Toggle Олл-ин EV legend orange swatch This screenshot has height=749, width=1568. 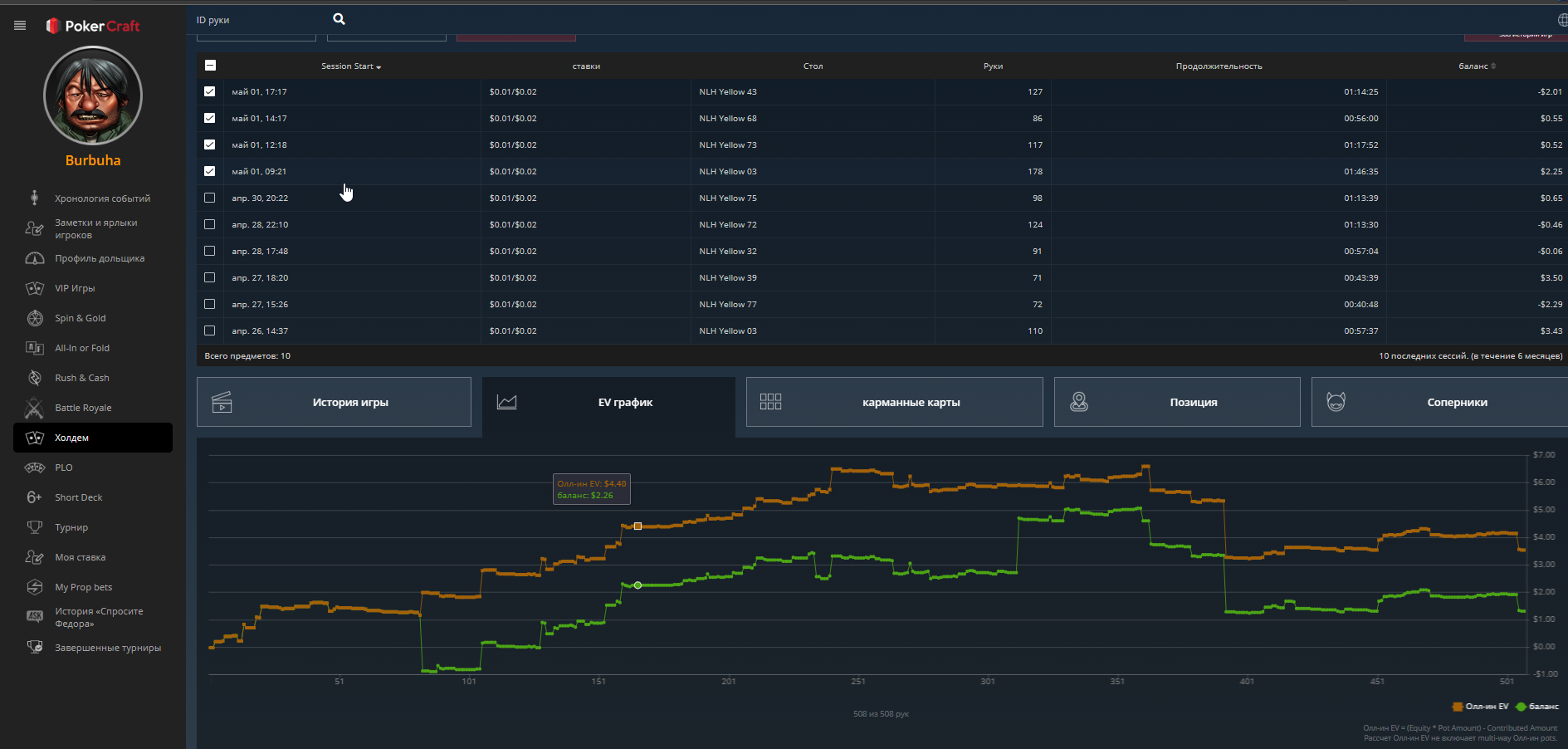click(1458, 707)
